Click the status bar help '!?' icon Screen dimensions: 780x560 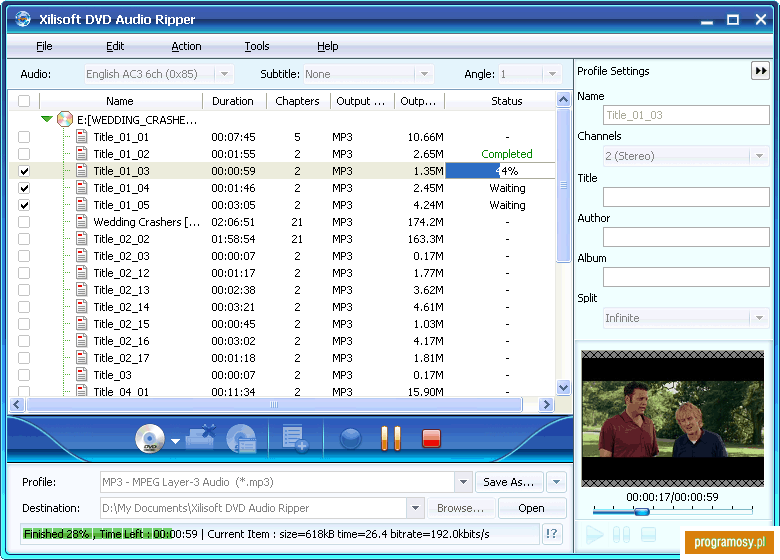point(552,534)
